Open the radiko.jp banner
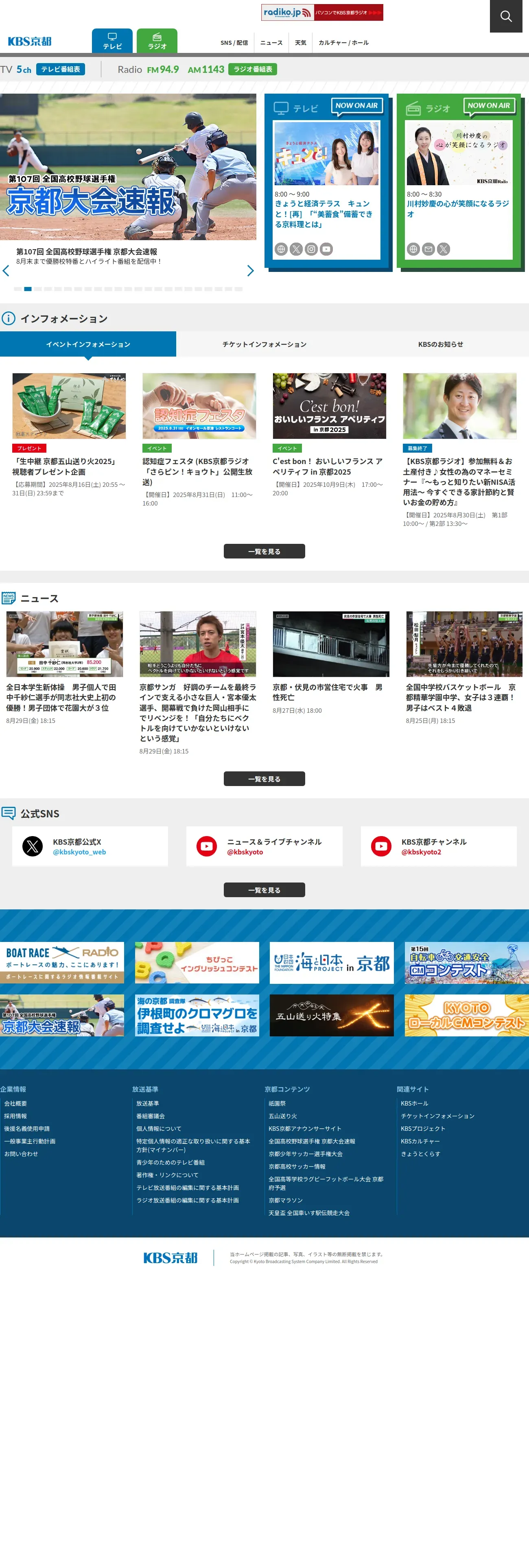The width and height of the screenshot is (529, 1568). 322,12
